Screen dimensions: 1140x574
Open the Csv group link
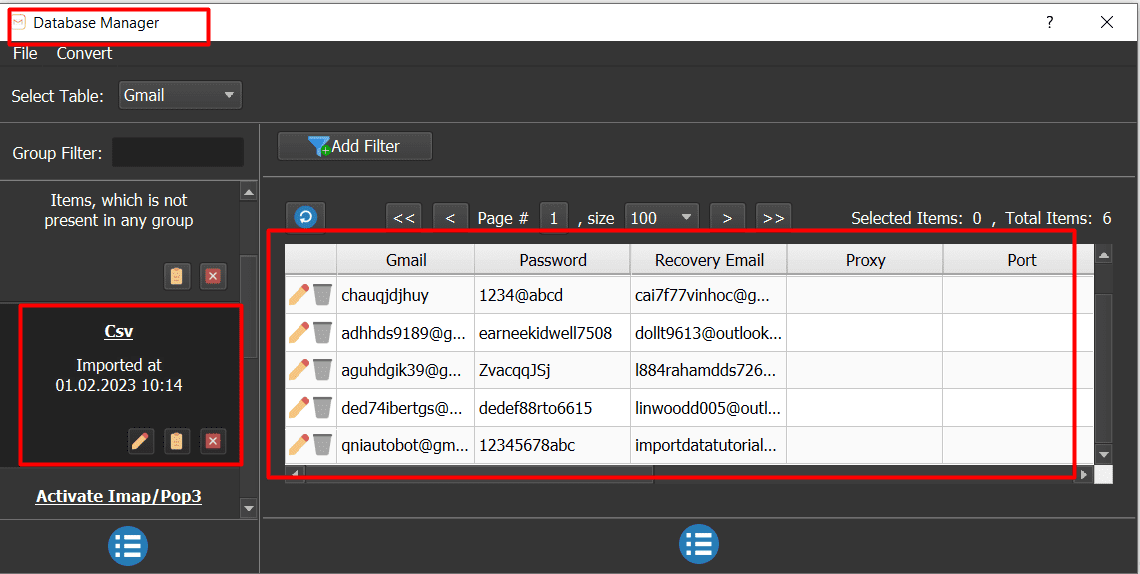[119, 331]
